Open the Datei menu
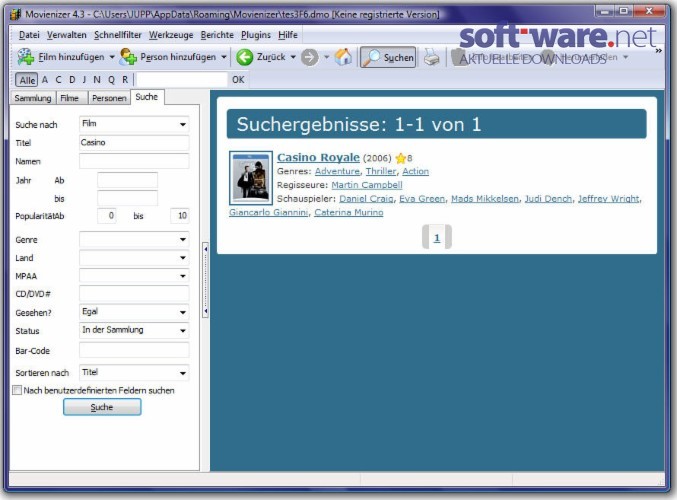This screenshot has width=677, height=500. (29, 35)
